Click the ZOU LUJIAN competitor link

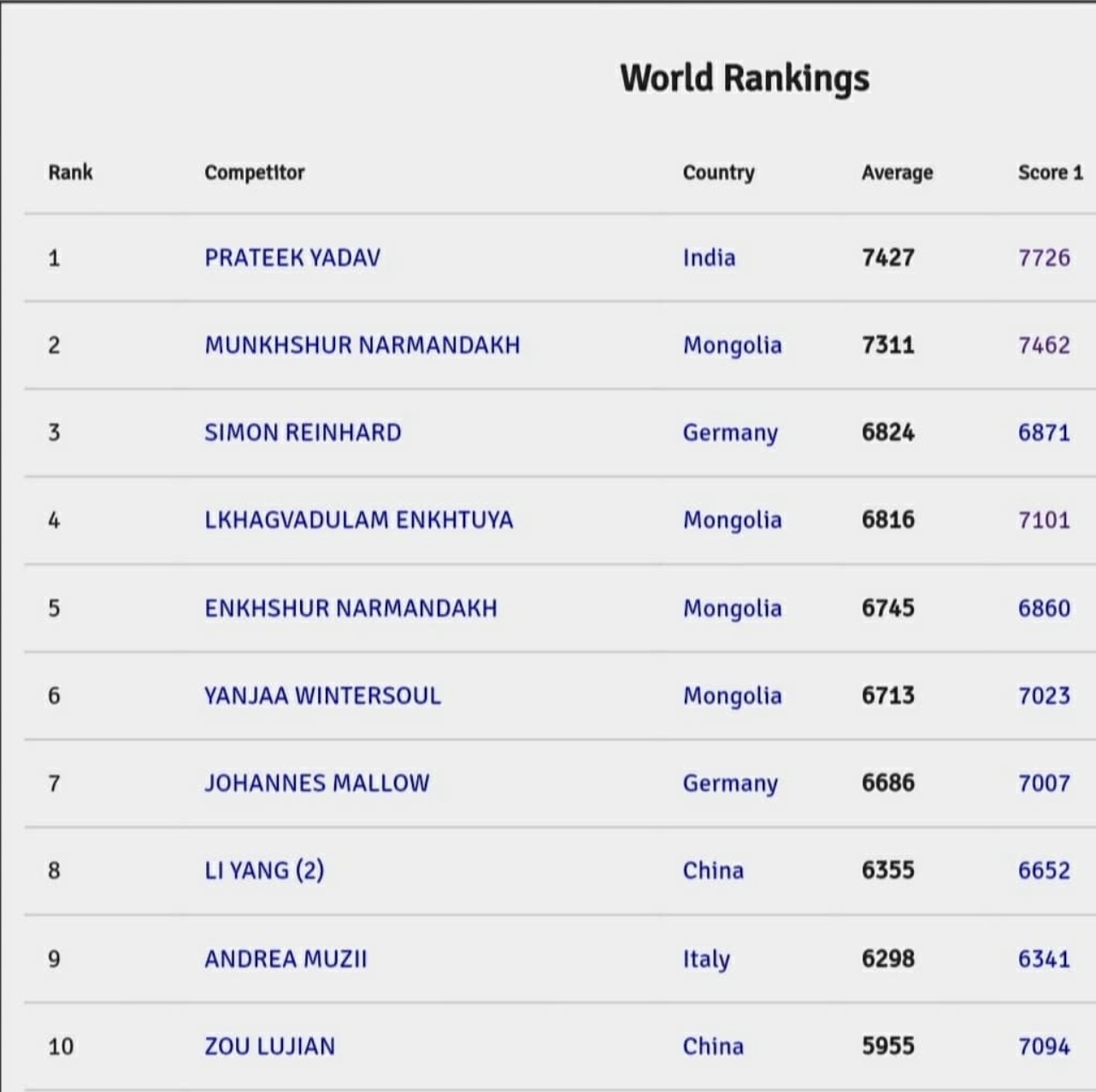[269, 1046]
